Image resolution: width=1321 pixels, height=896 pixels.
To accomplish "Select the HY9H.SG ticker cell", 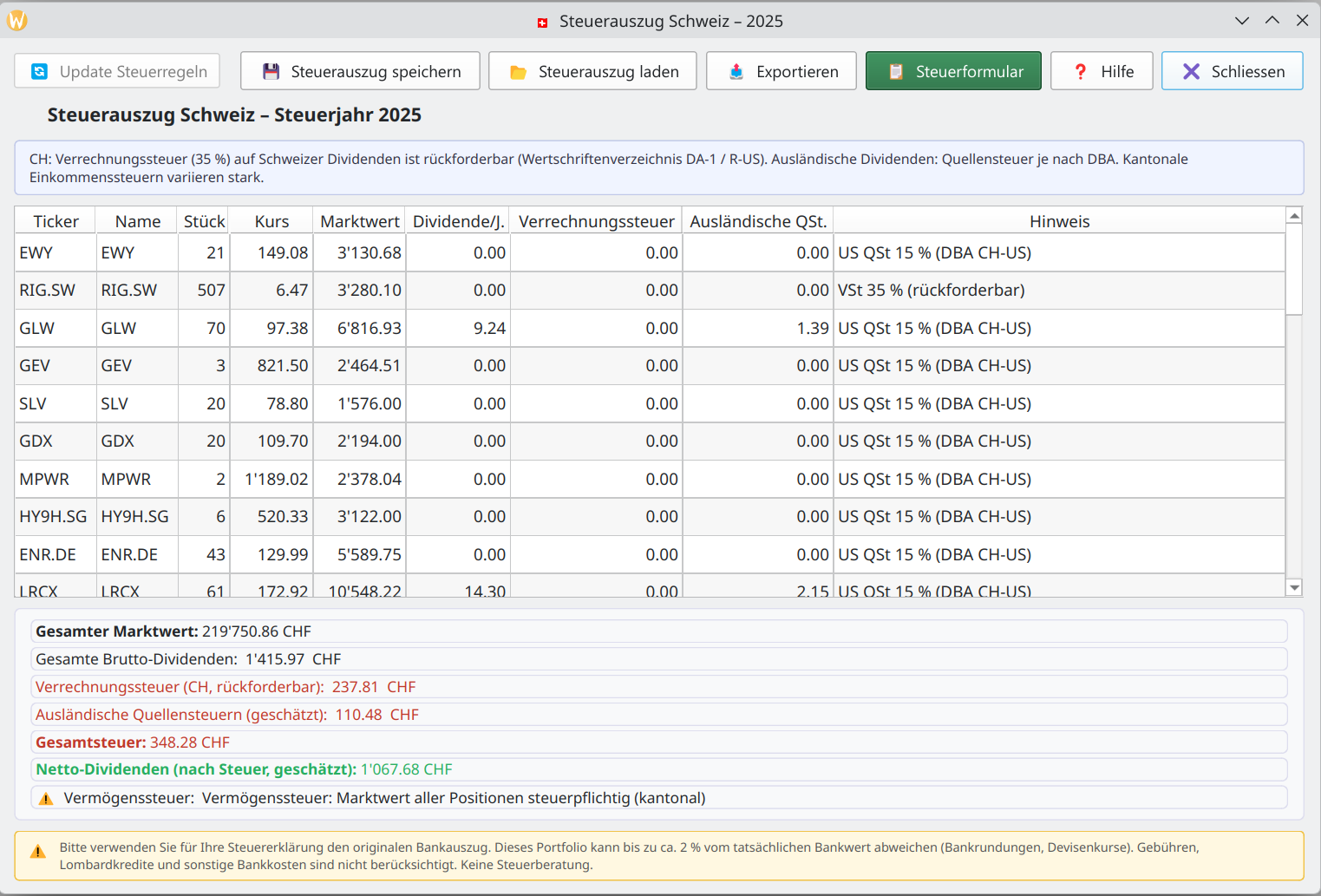I will pos(56,516).
